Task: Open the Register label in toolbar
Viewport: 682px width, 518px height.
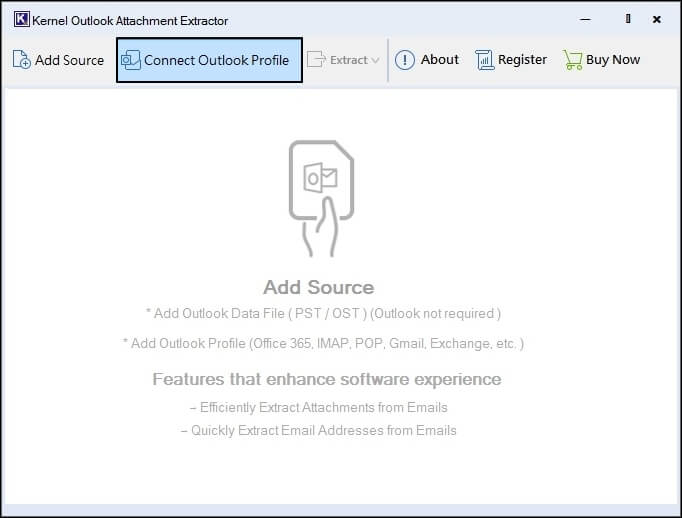Action: [522, 60]
